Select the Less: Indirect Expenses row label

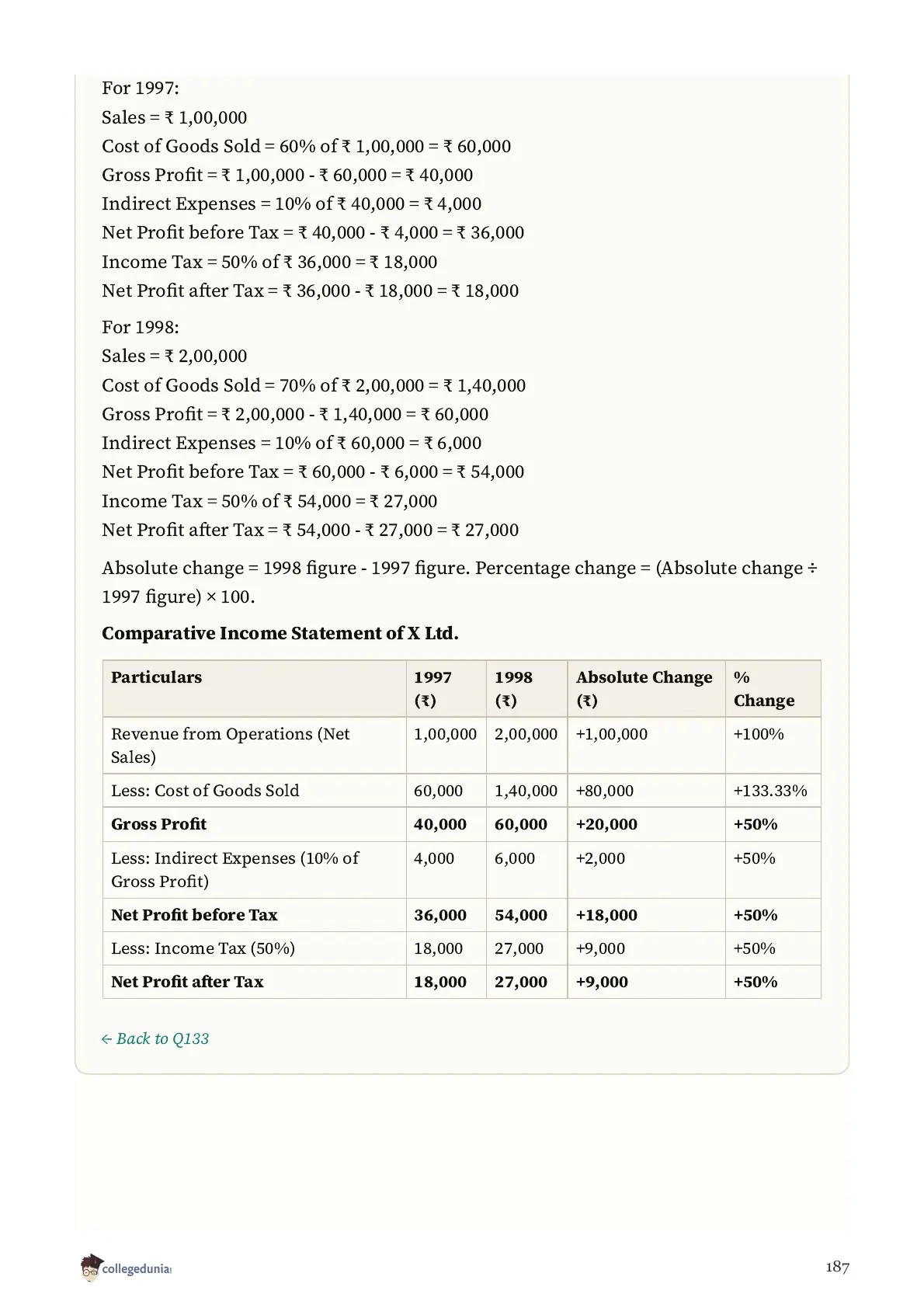click(235, 870)
